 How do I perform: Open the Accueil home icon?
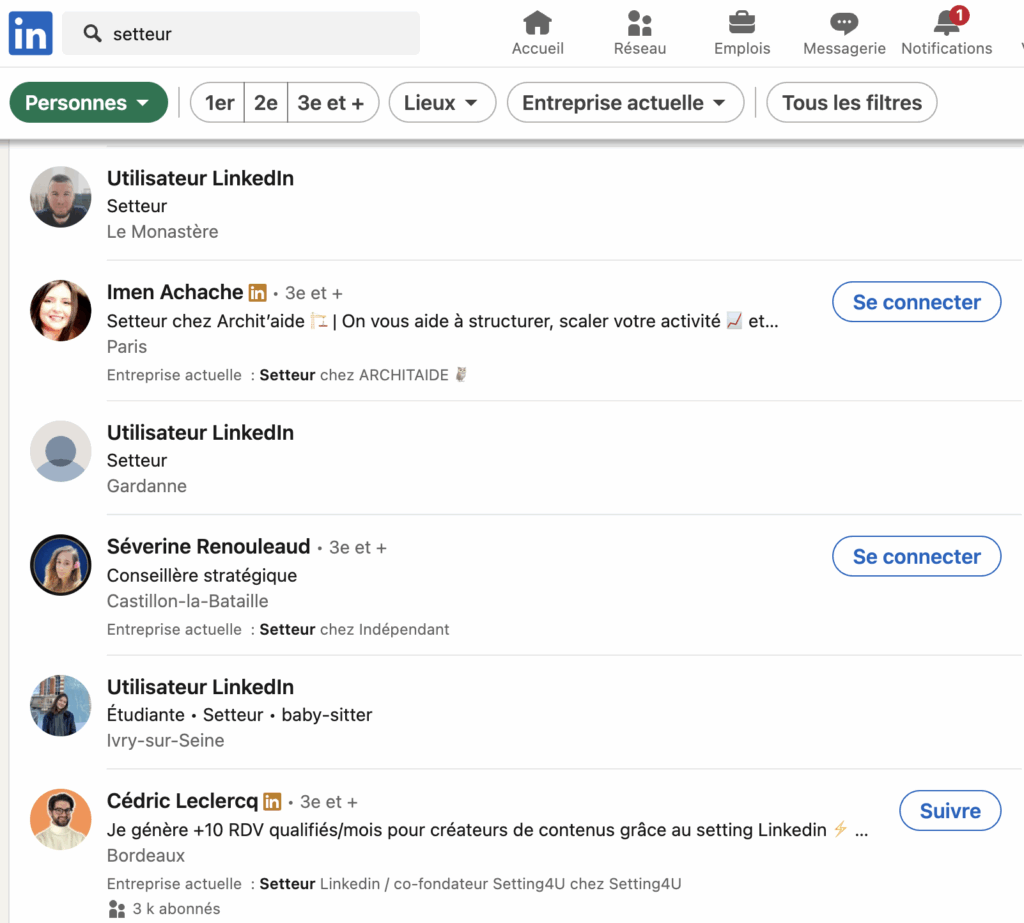pyautogui.click(x=537, y=24)
